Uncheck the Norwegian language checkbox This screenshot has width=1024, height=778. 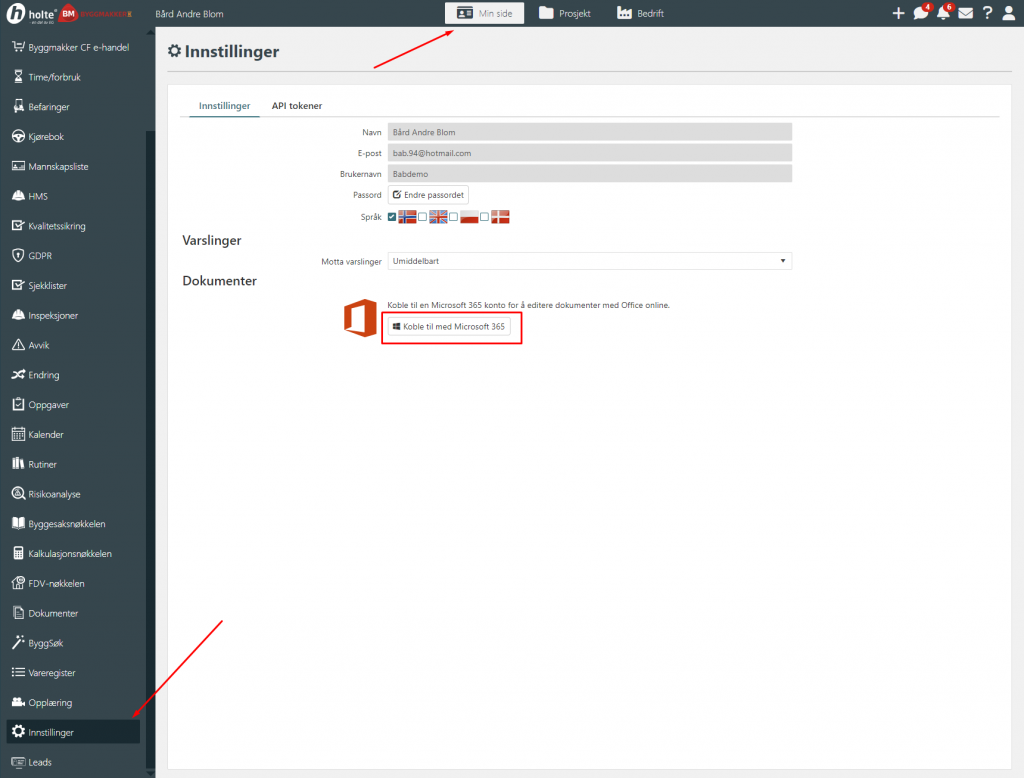(x=392, y=217)
